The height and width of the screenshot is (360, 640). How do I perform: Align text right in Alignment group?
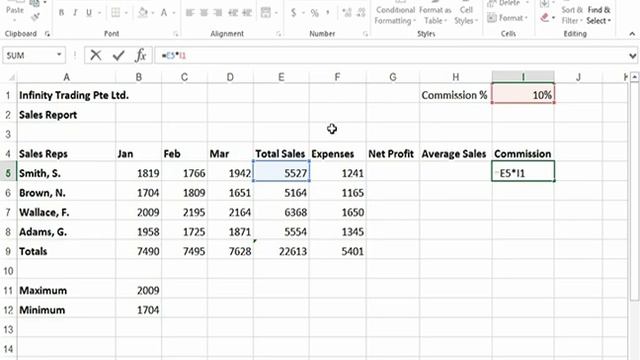(x=218, y=13)
